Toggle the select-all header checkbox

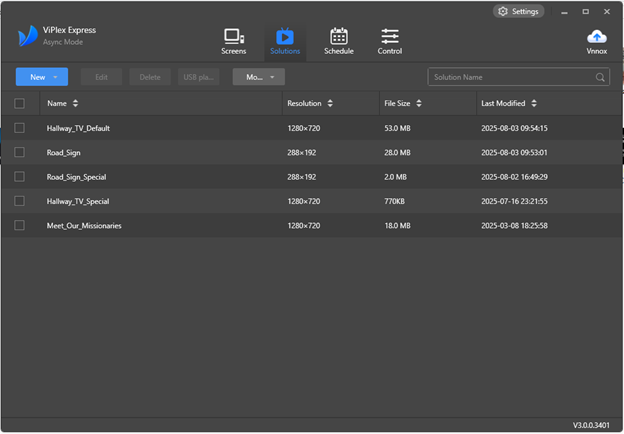tap(19, 103)
